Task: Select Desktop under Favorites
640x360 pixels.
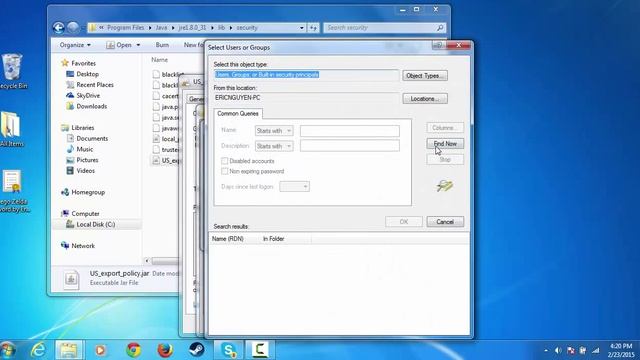Action: [x=82, y=74]
